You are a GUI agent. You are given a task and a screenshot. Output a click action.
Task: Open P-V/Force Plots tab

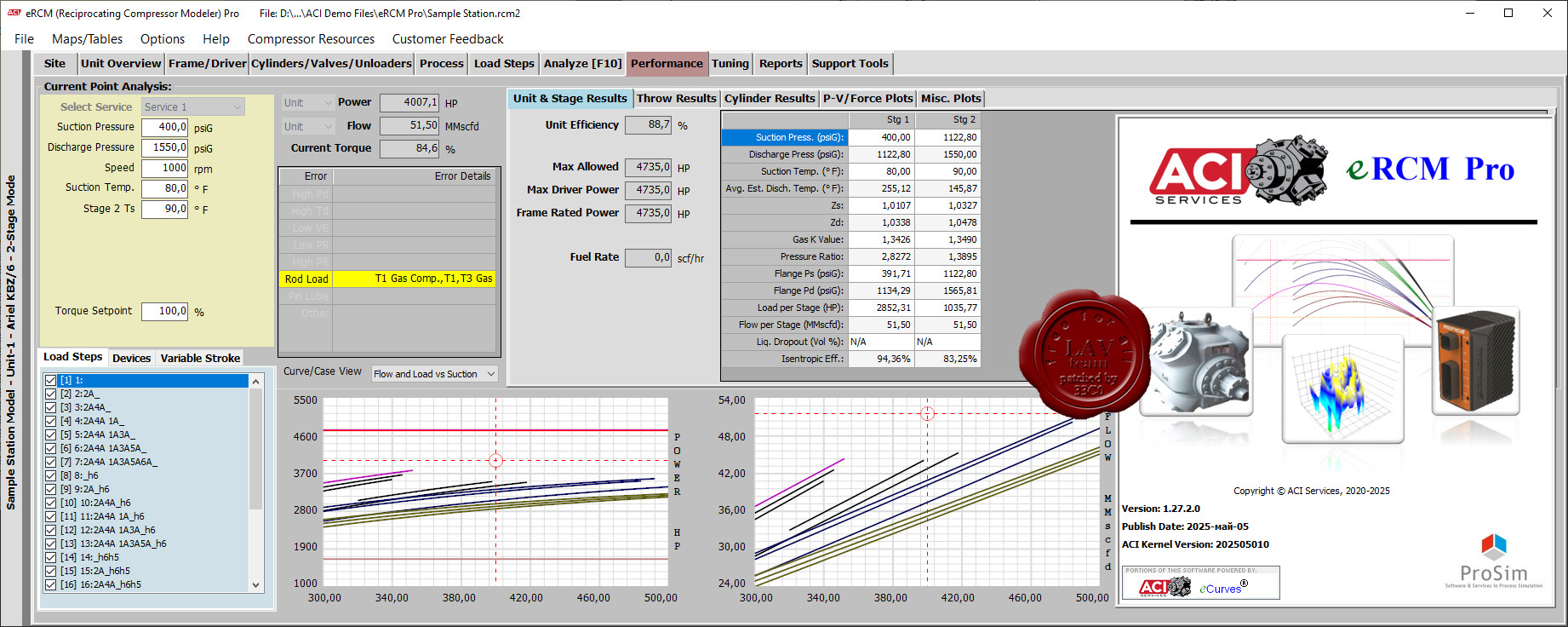[868, 99]
